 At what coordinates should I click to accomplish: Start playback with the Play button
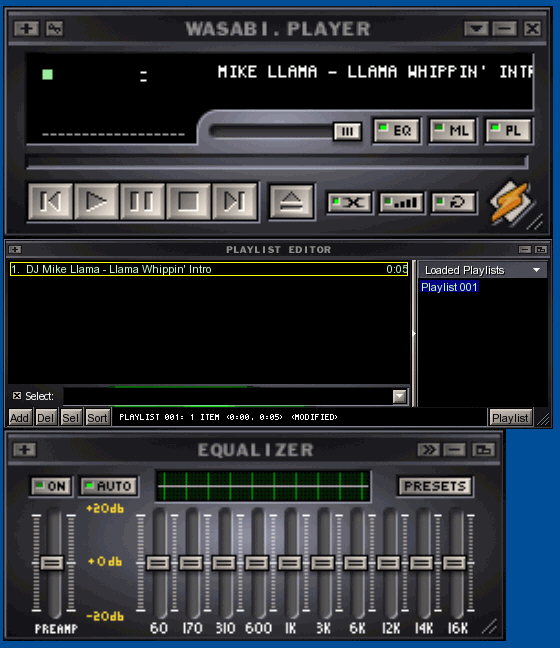pos(96,202)
